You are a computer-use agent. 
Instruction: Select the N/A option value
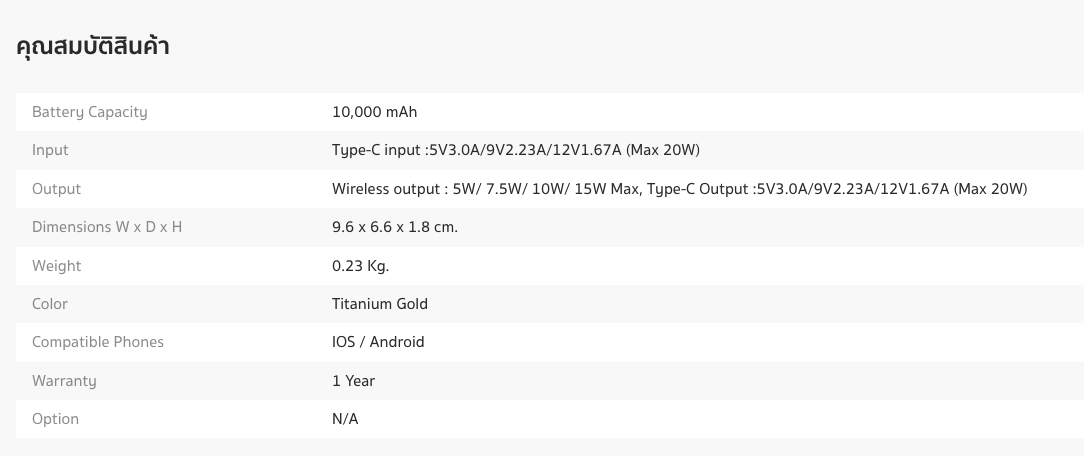(x=345, y=419)
